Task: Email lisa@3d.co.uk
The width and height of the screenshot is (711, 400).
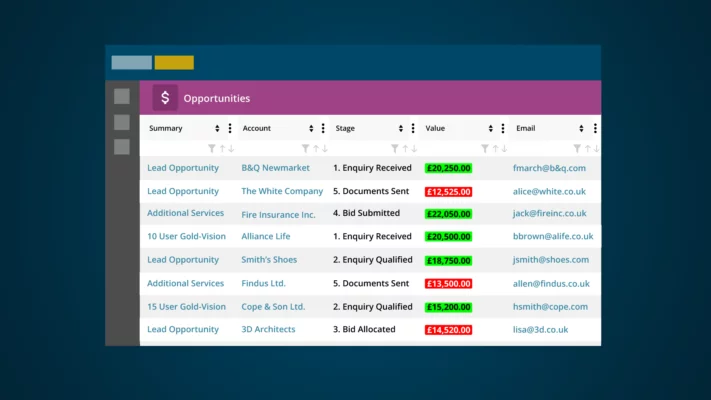Action: (x=540, y=330)
